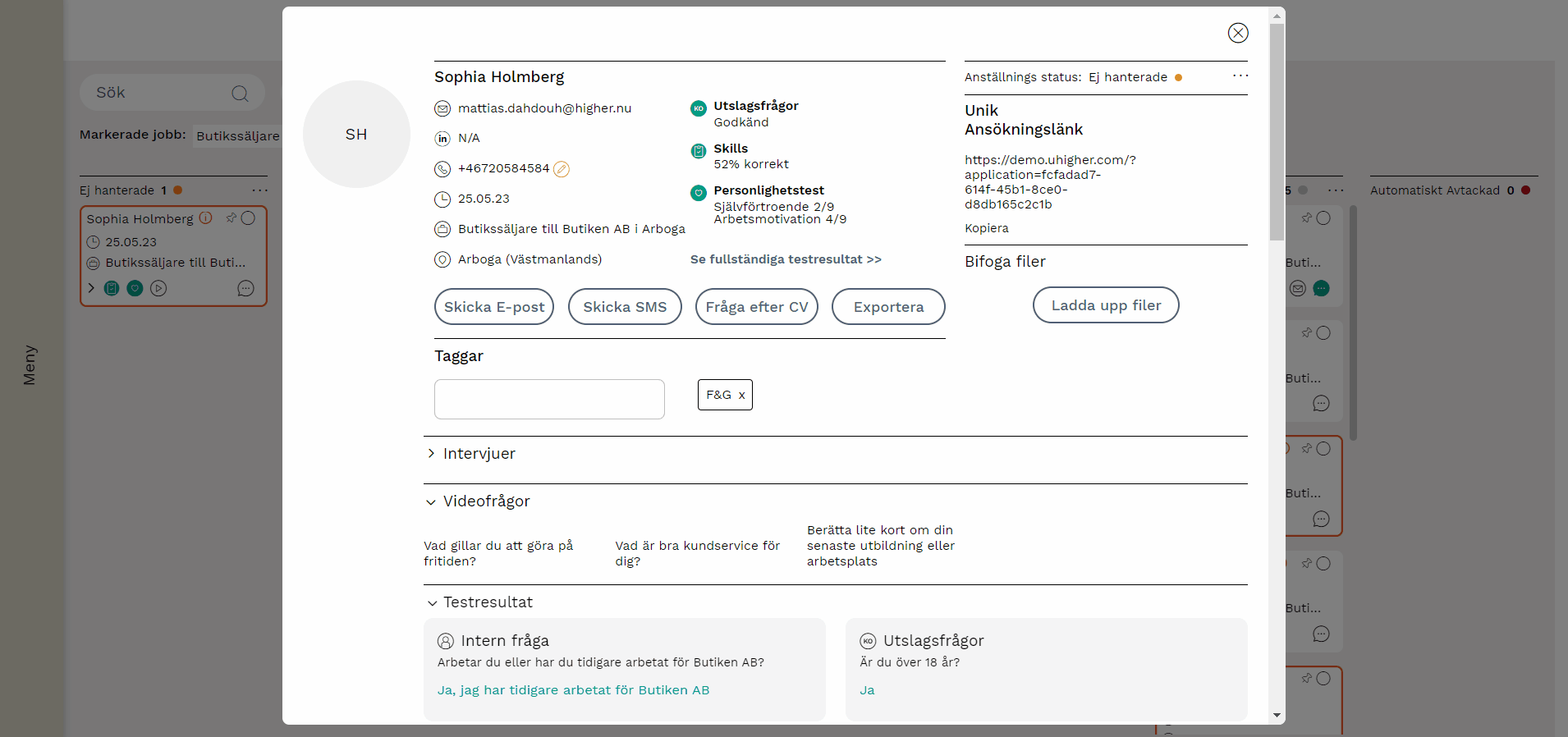
Task: Click the Skills clipboard icon in profile
Action: tap(699, 151)
